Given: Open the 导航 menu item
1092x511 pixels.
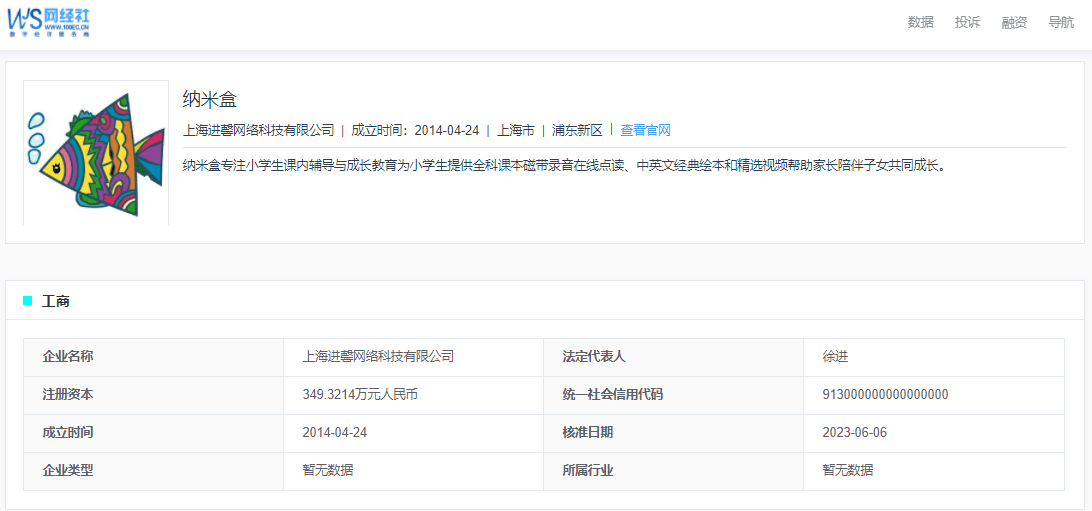Looking at the screenshot, I should tap(1061, 22).
